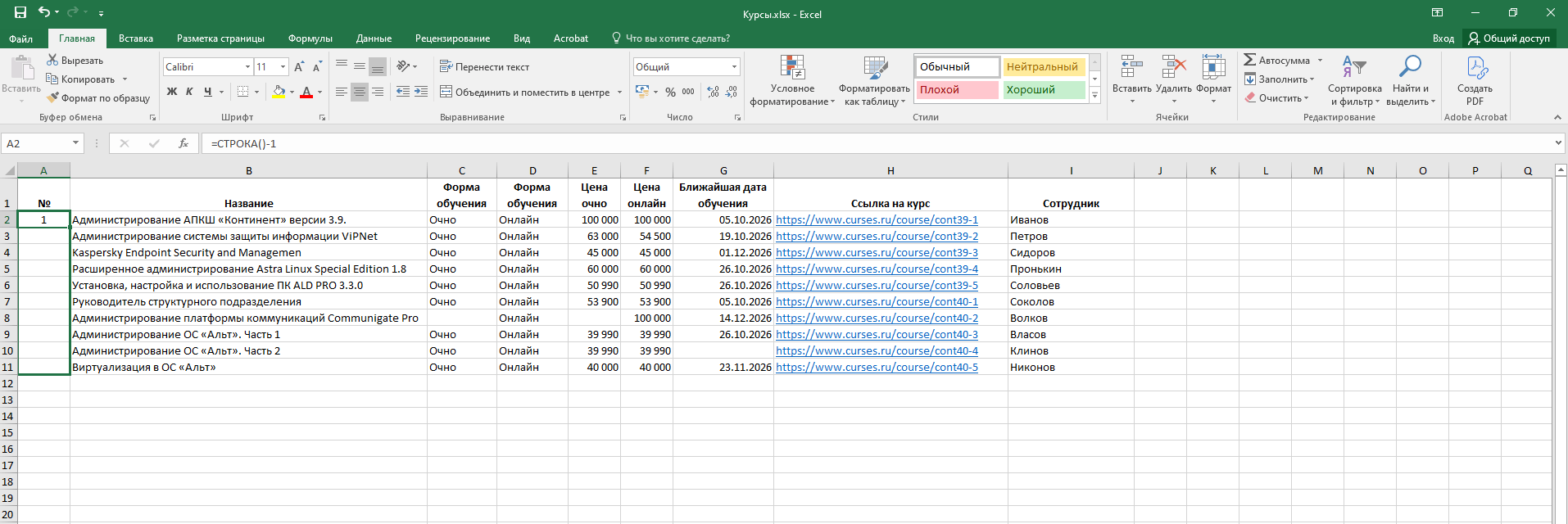
Task: Save the workbook with the floppy disk icon
Action: (x=20, y=12)
